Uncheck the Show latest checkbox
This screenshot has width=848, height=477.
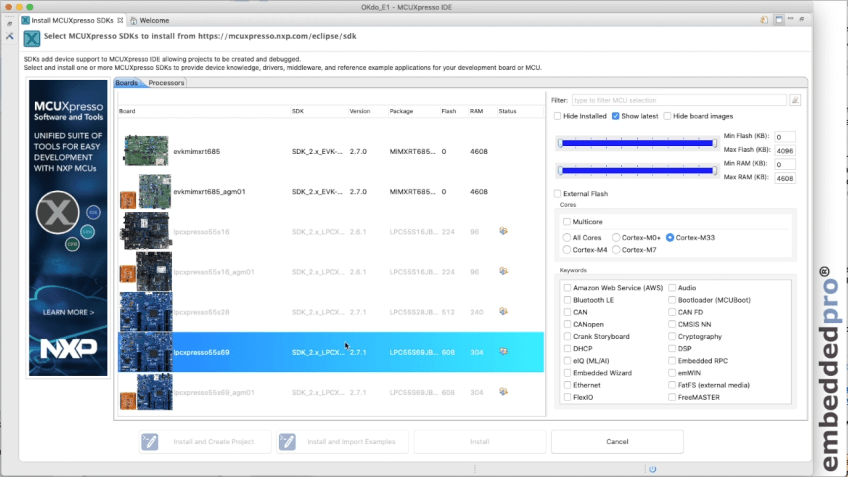click(616, 117)
